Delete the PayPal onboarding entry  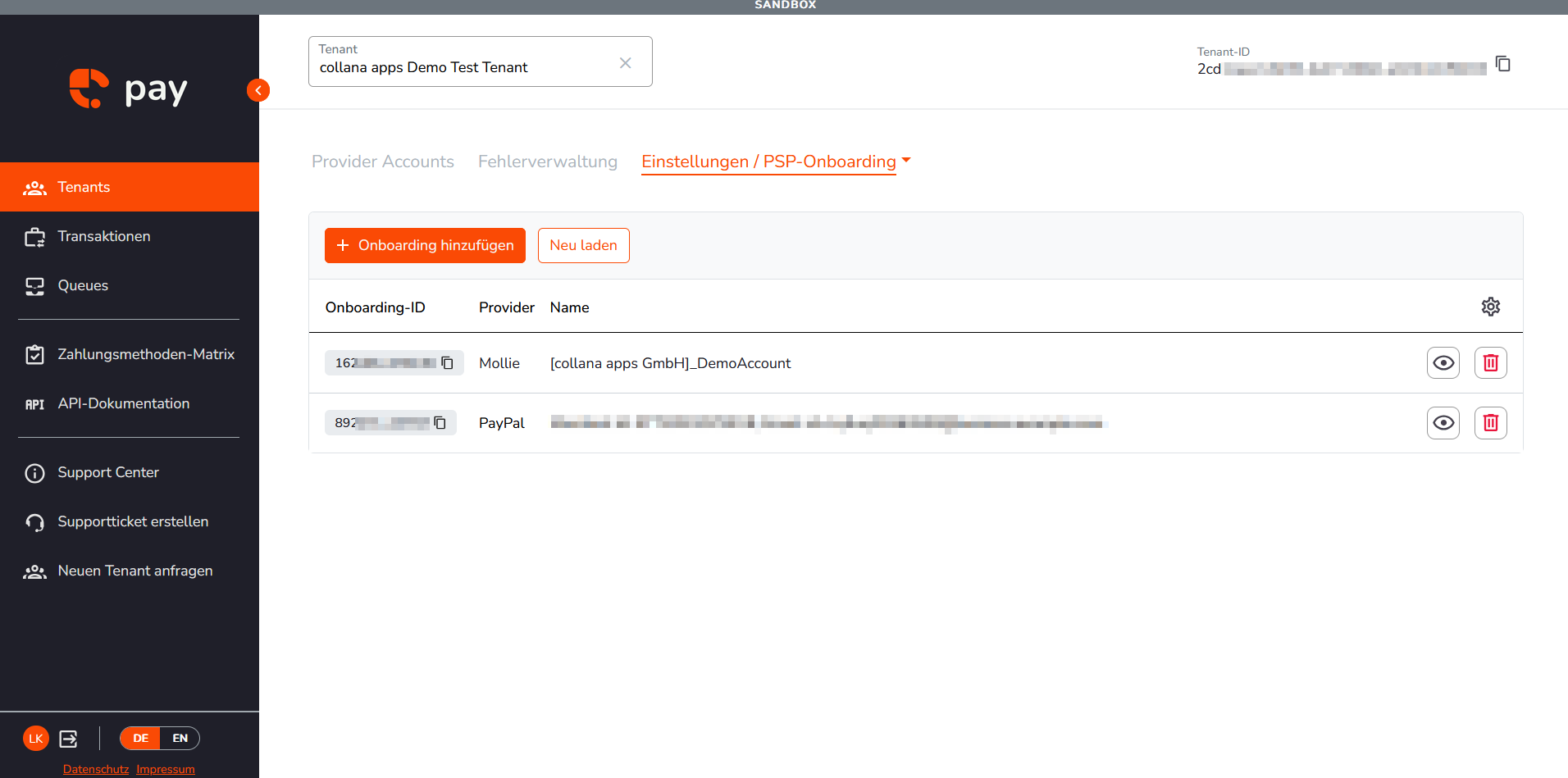click(1490, 423)
